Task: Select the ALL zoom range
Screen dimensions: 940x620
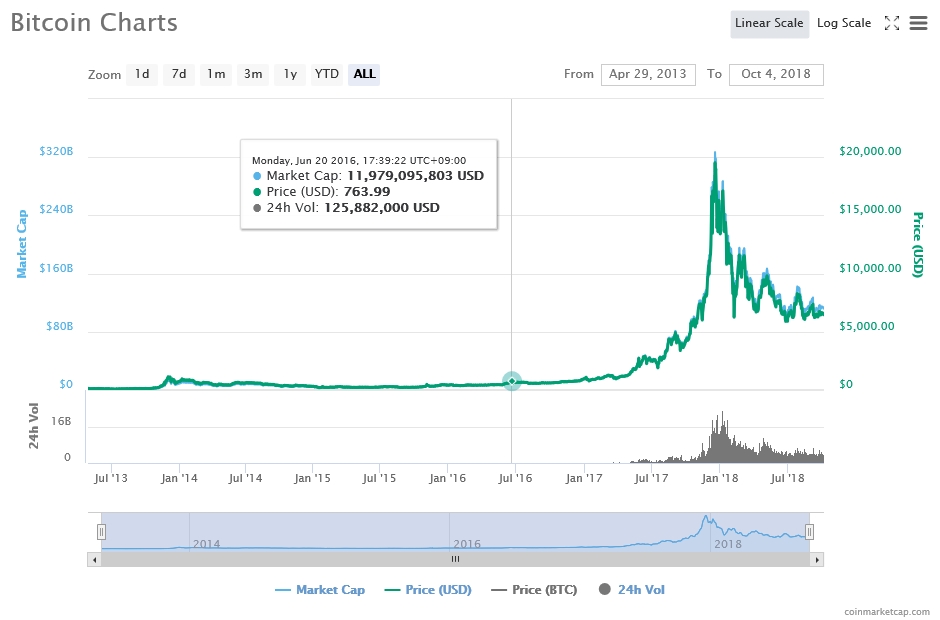Action: pos(364,74)
